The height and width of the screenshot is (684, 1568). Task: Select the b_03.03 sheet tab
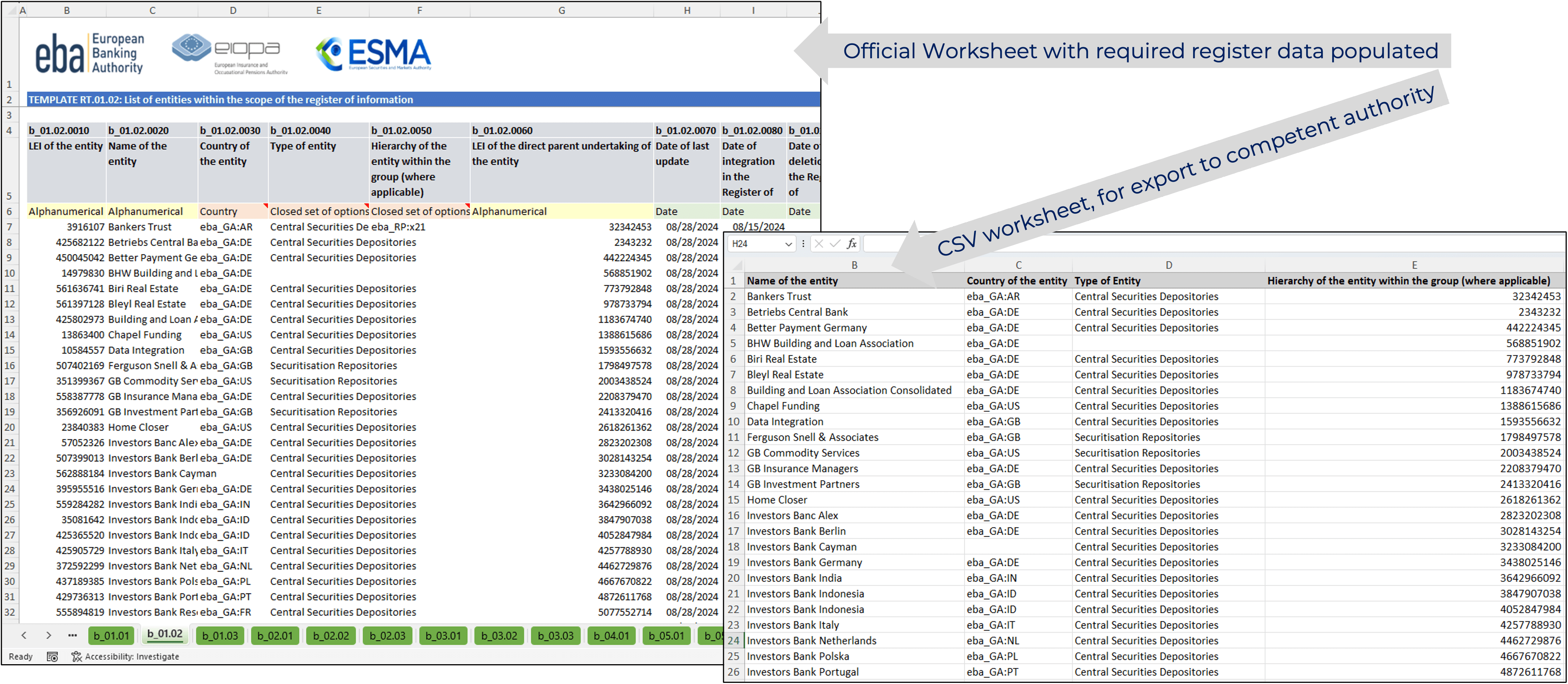pos(555,636)
